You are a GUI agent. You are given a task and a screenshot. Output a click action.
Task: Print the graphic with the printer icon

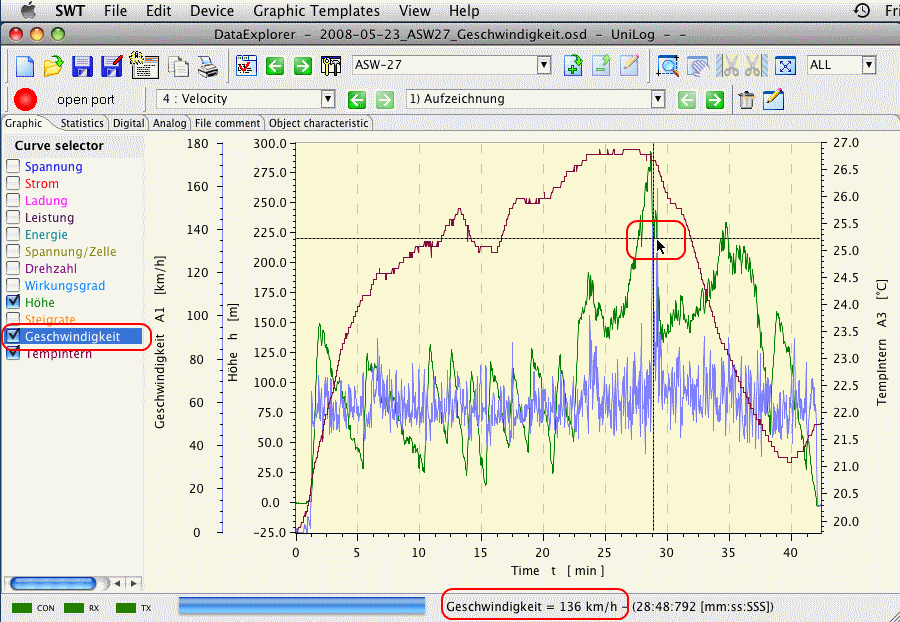(208, 67)
